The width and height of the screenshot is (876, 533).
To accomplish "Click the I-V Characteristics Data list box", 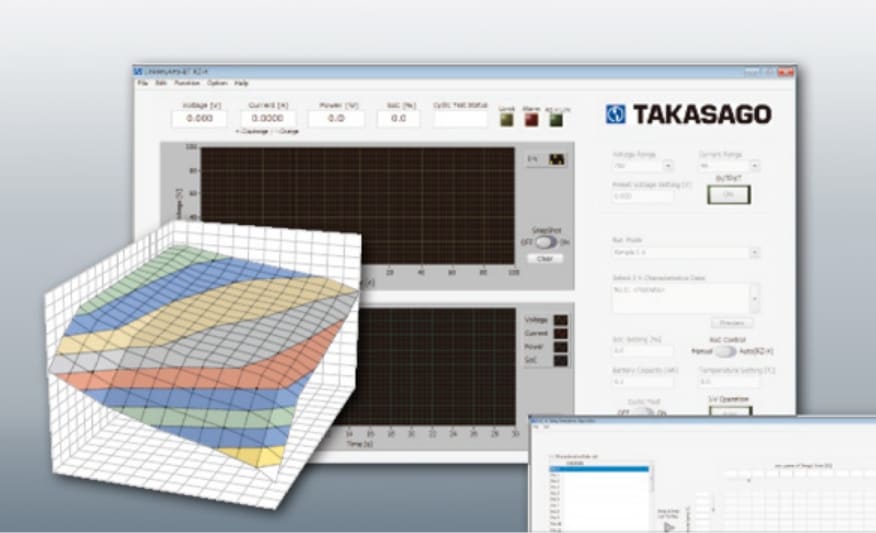I will [680, 298].
